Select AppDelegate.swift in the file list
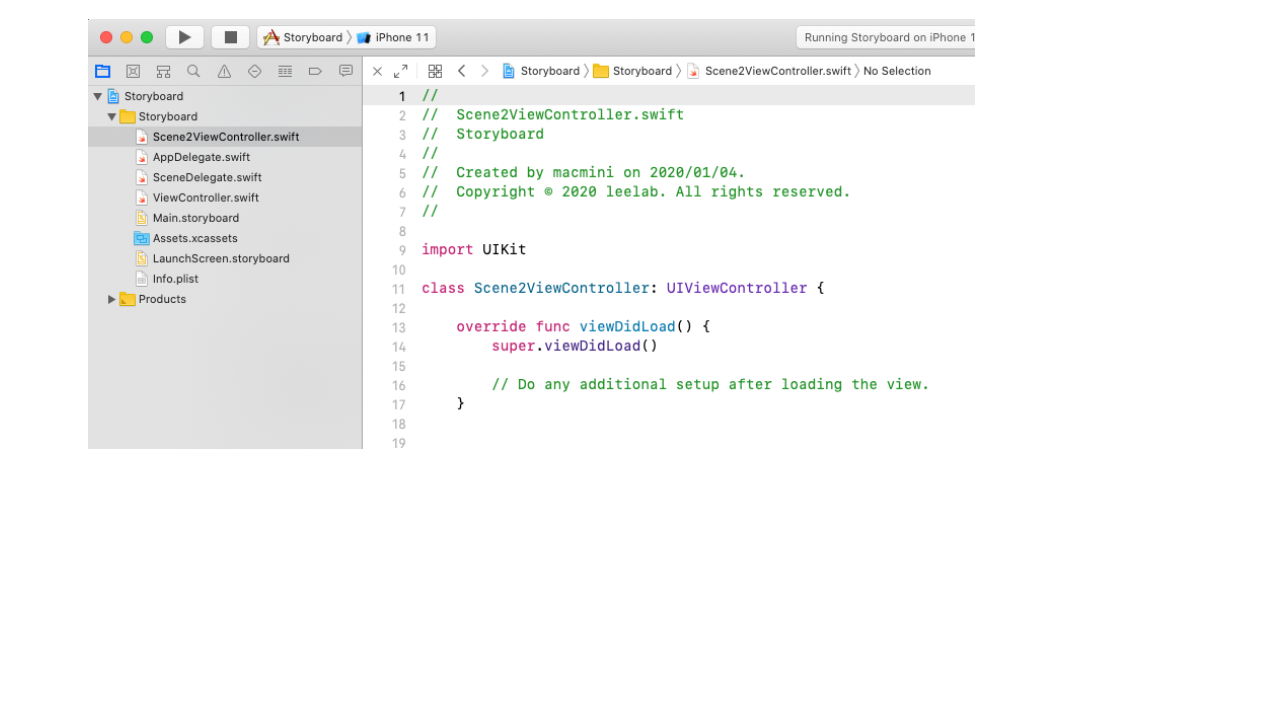 [x=201, y=157]
